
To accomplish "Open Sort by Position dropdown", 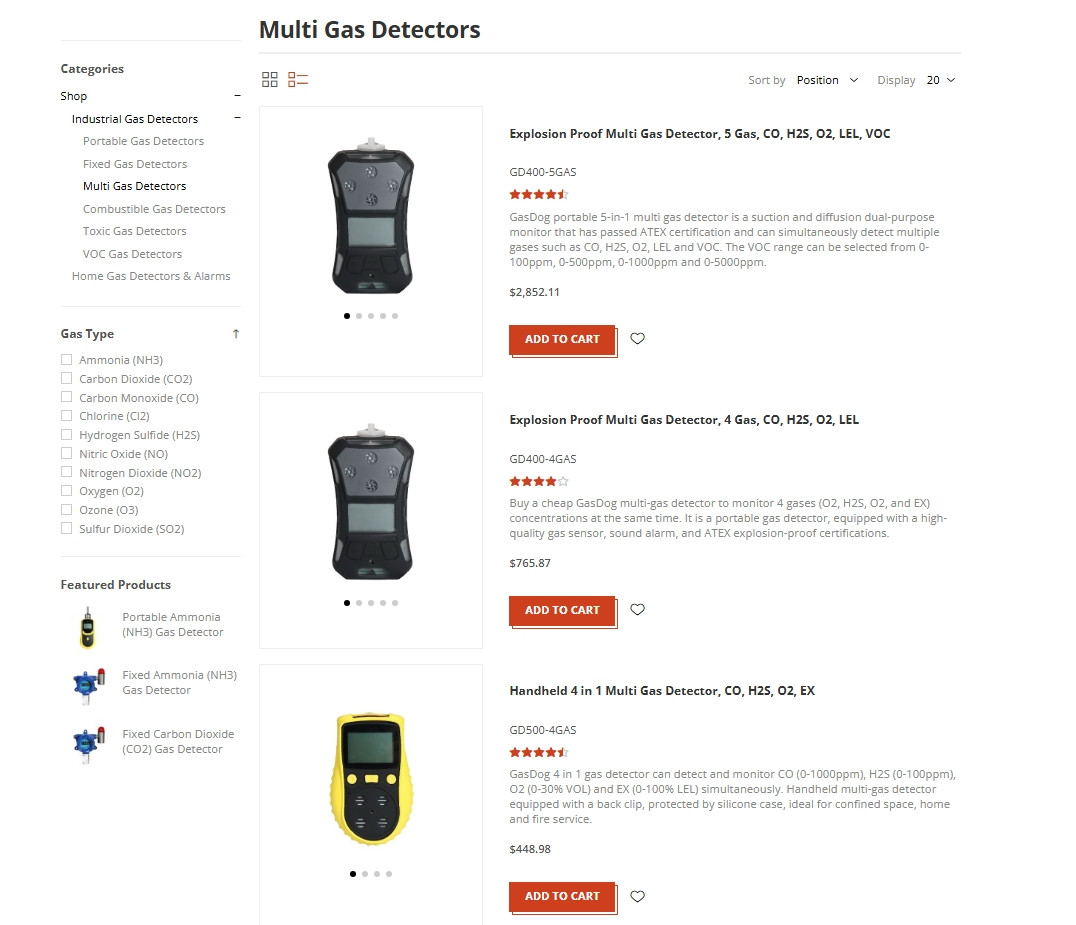I will coord(827,80).
